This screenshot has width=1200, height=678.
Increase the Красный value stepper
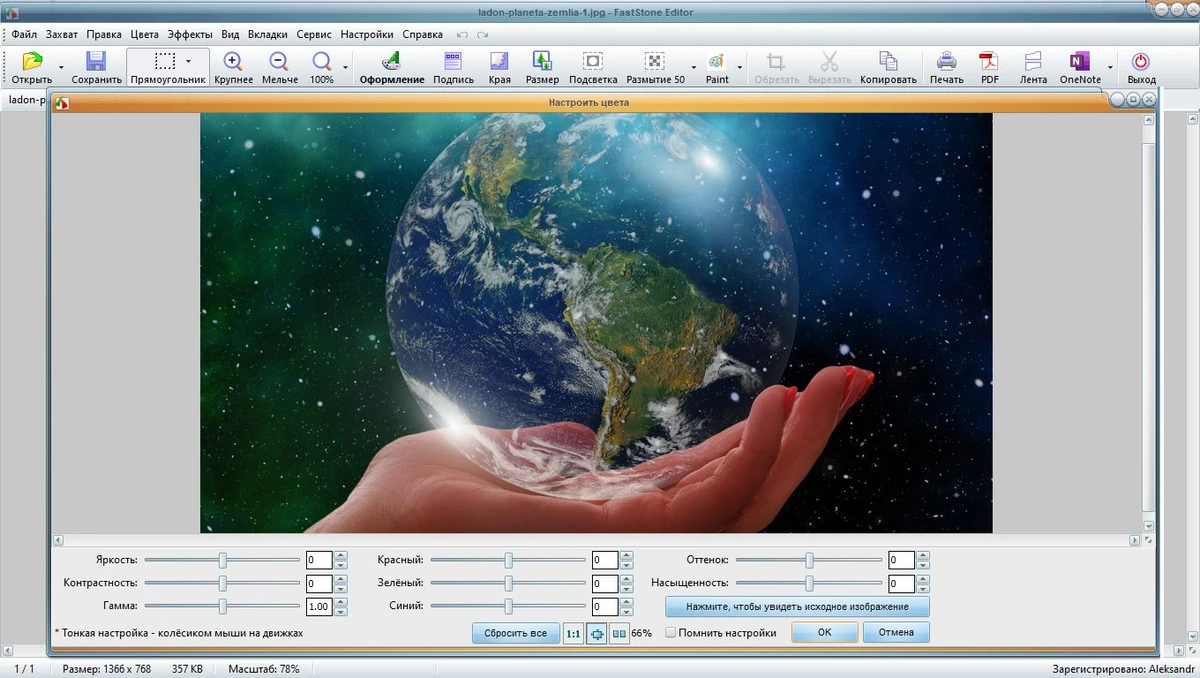click(x=627, y=556)
